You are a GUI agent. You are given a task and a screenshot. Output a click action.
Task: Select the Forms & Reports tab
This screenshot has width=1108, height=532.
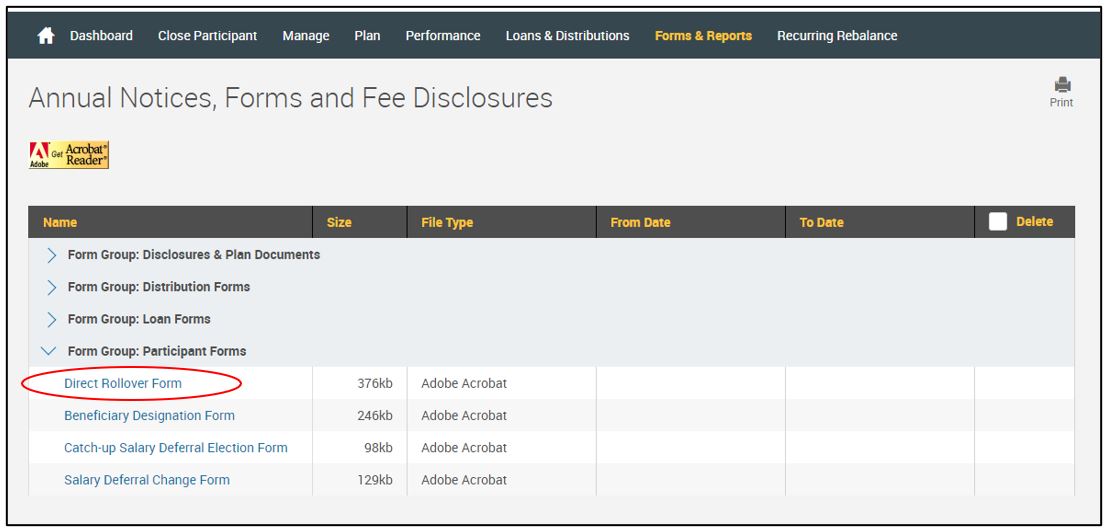pos(703,36)
